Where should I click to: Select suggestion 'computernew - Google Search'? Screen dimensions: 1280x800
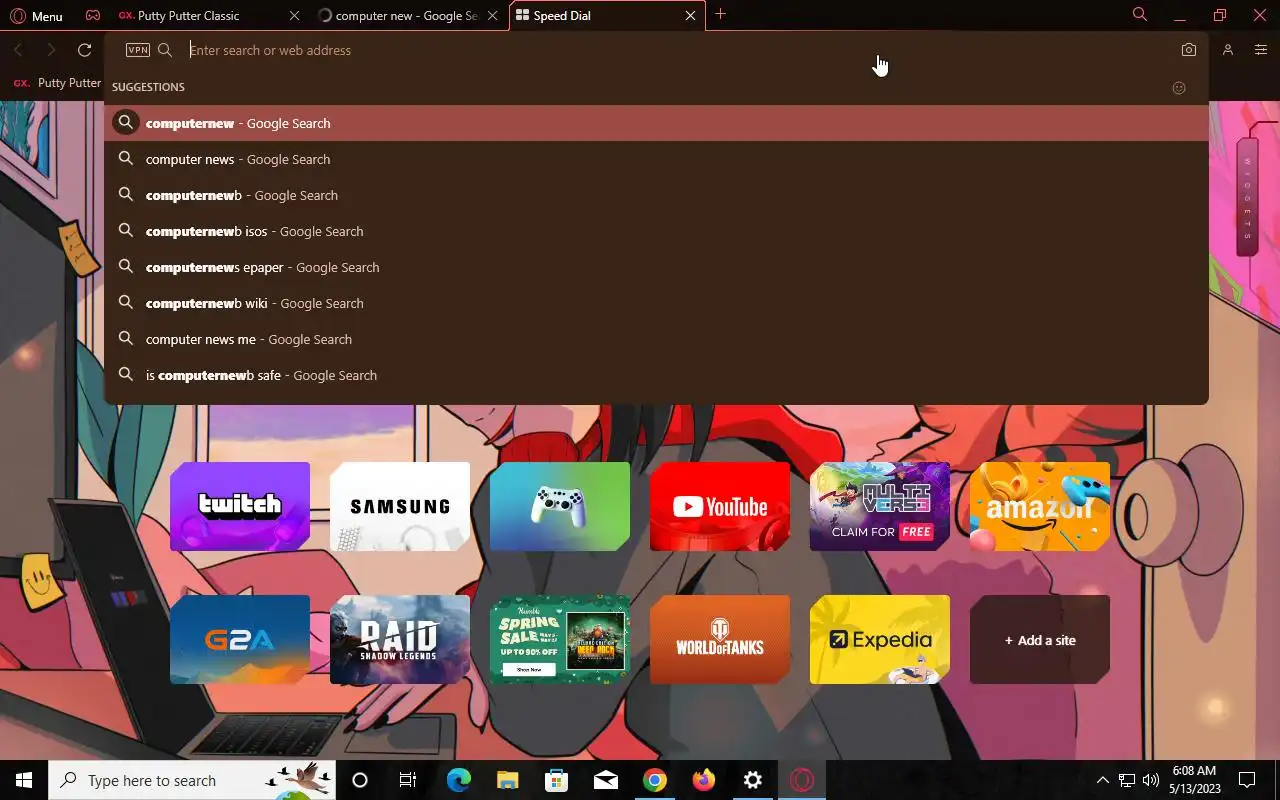[x=656, y=123]
